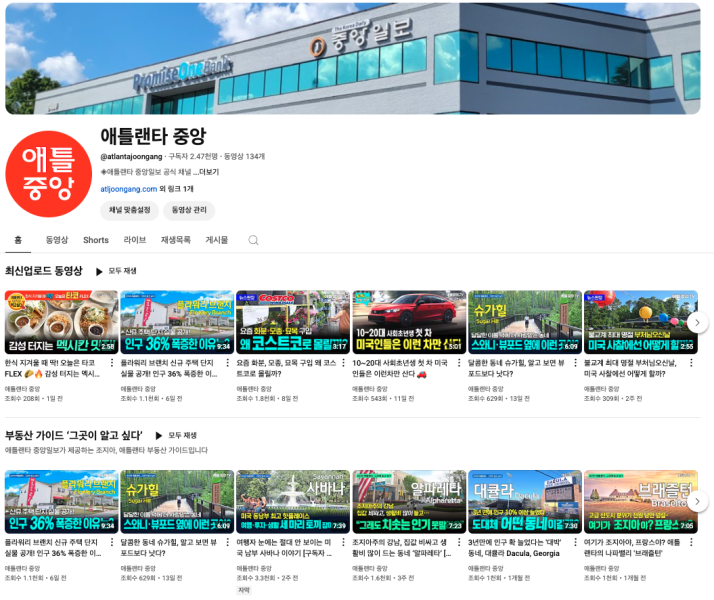This screenshot has height=600, width=714.
Task: Visit the atljoongang.com link
Action: coord(129,189)
